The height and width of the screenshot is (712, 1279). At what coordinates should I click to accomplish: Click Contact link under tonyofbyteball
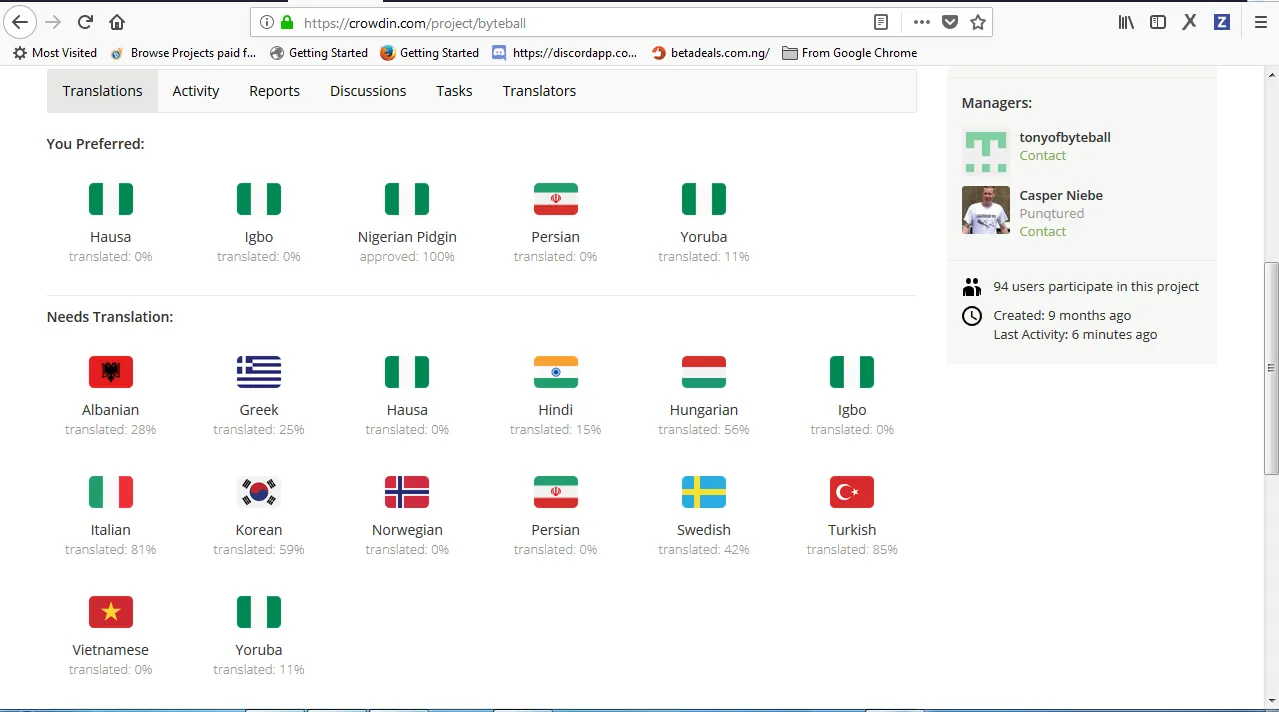pos(1043,156)
